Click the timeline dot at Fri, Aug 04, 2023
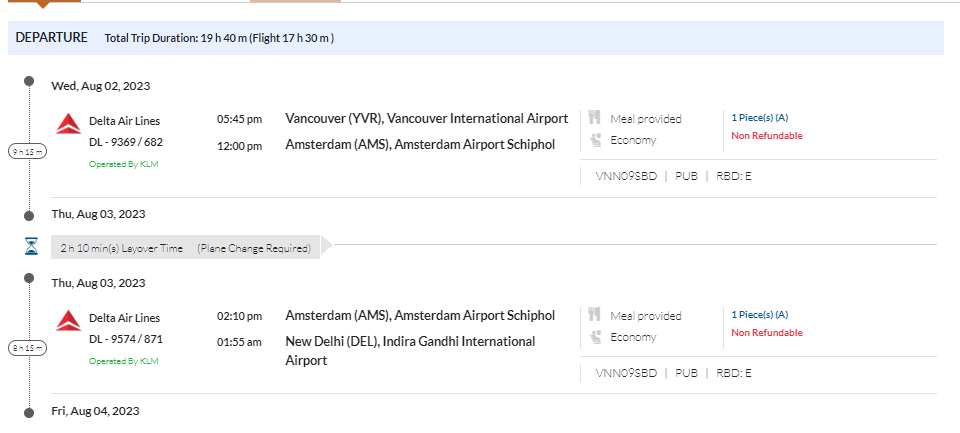 pyautogui.click(x=29, y=411)
